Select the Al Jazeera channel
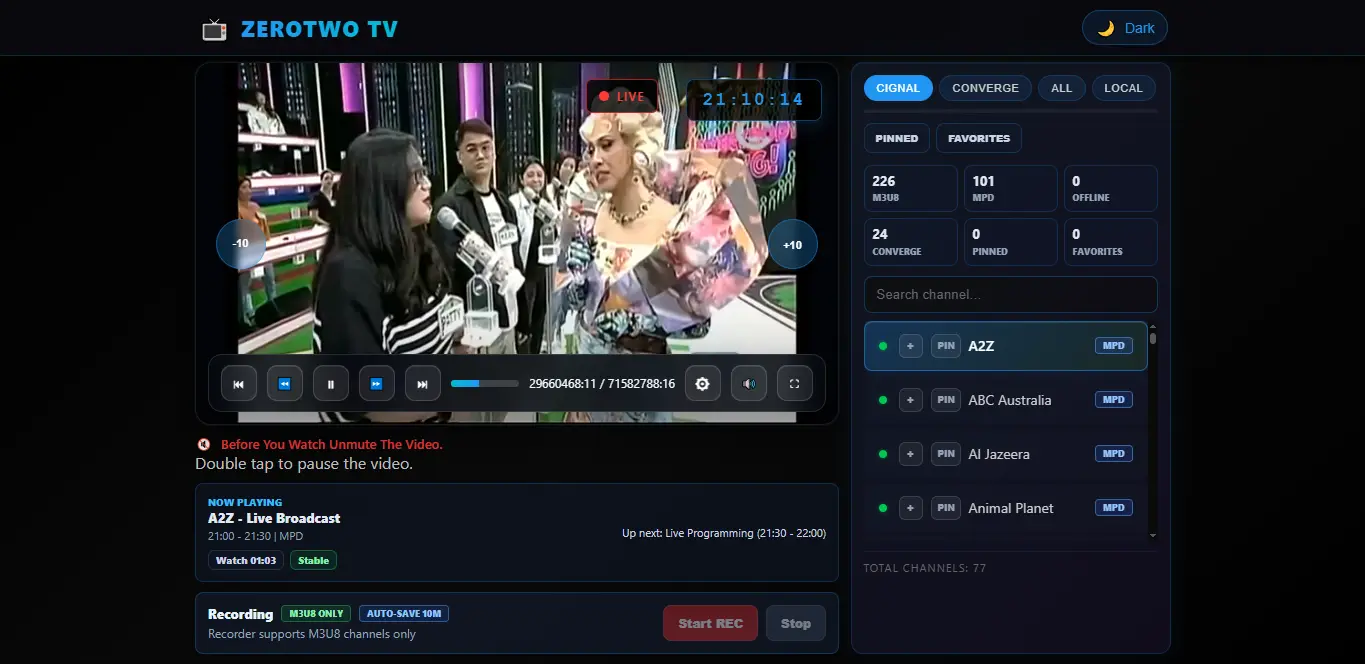The width and height of the screenshot is (1365, 664). click(x=1006, y=454)
